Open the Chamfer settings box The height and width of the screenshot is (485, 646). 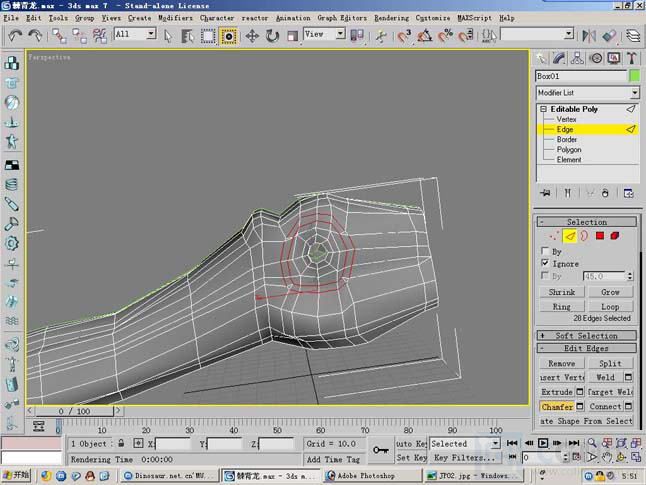pyautogui.click(x=580, y=407)
